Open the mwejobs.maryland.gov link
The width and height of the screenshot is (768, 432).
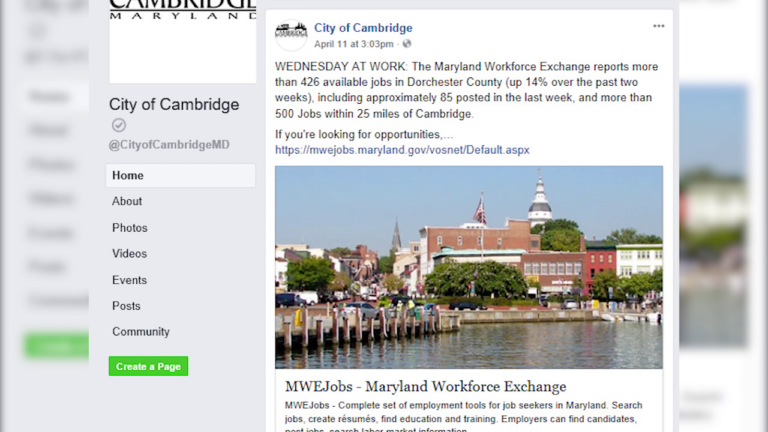tap(402, 150)
